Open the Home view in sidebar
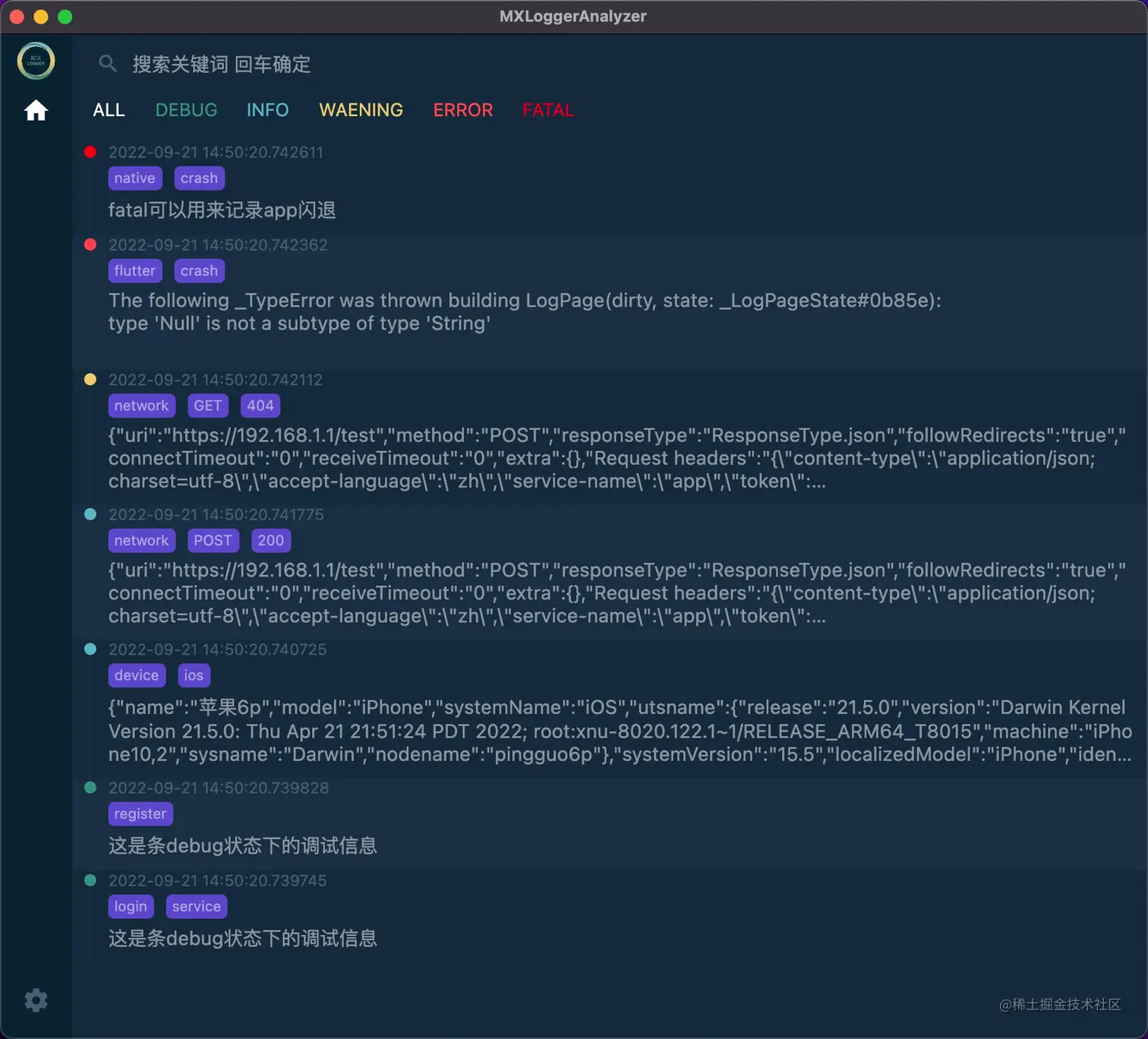The height and width of the screenshot is (1039, 1148). [x=36, y=110]
